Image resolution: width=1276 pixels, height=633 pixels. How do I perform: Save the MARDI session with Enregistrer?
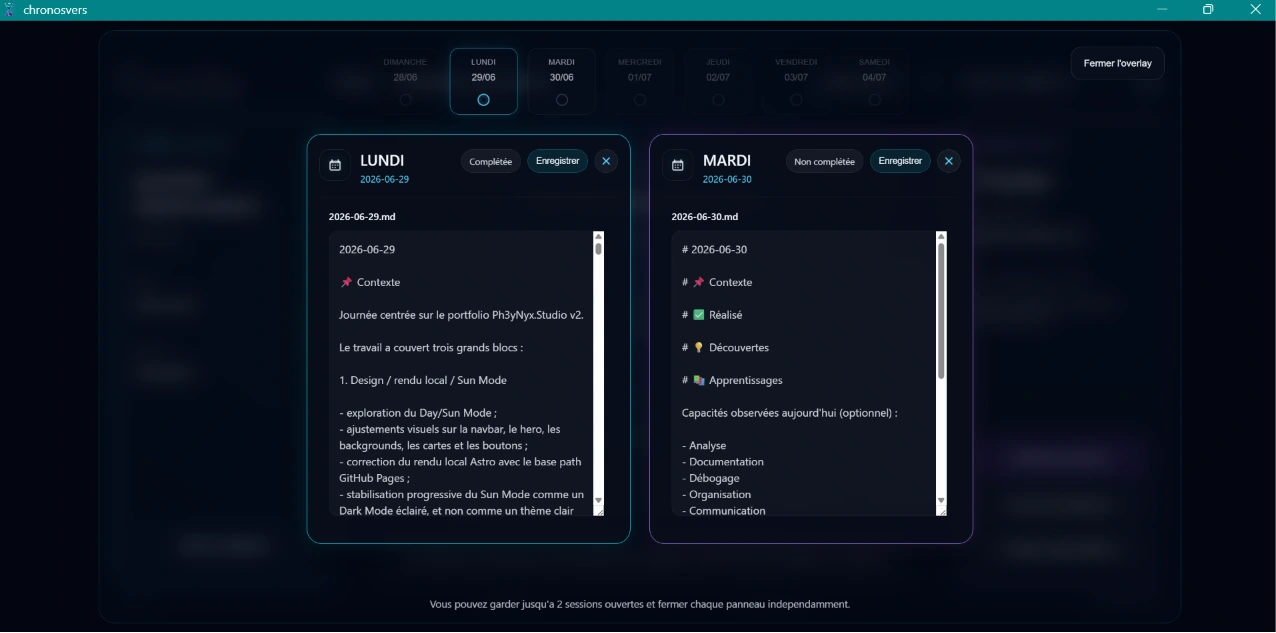tap(900, 161)
